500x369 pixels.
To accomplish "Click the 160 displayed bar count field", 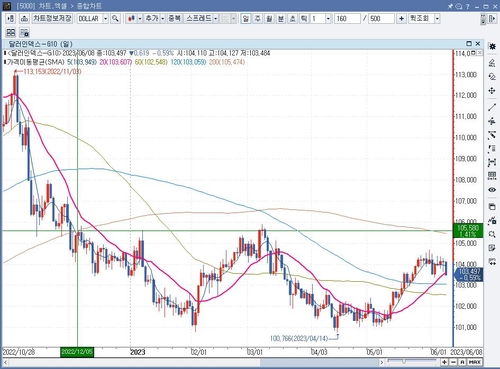I will [x=347, y=19].
